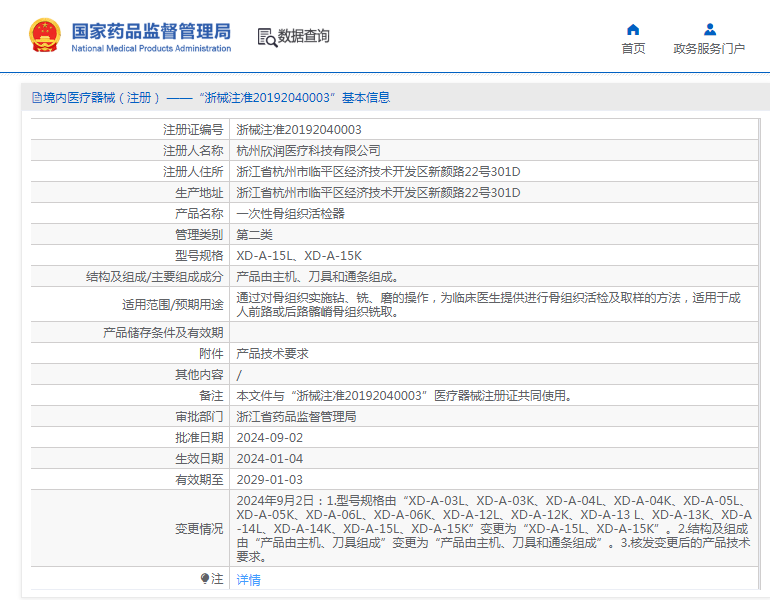Open the 首页 text link

(x=633, y=49)
